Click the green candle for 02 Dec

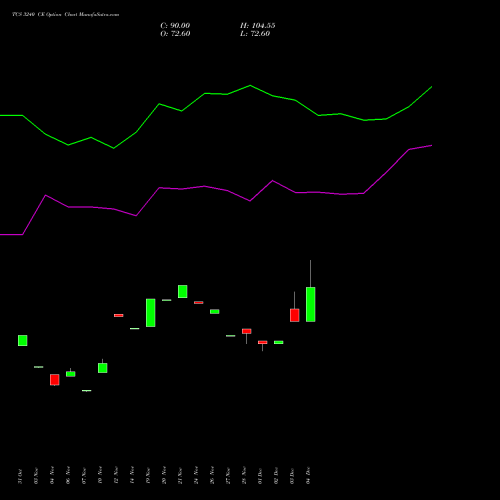[x=279, y=342]
